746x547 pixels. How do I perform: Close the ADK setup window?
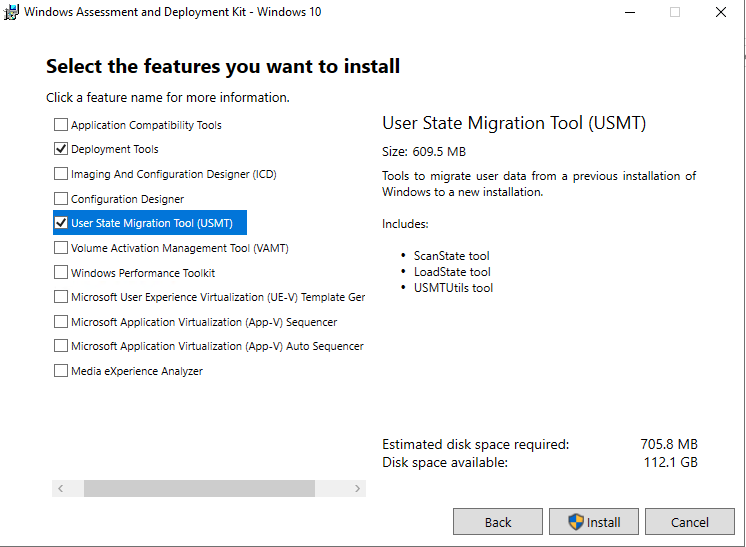pos(721,12)
